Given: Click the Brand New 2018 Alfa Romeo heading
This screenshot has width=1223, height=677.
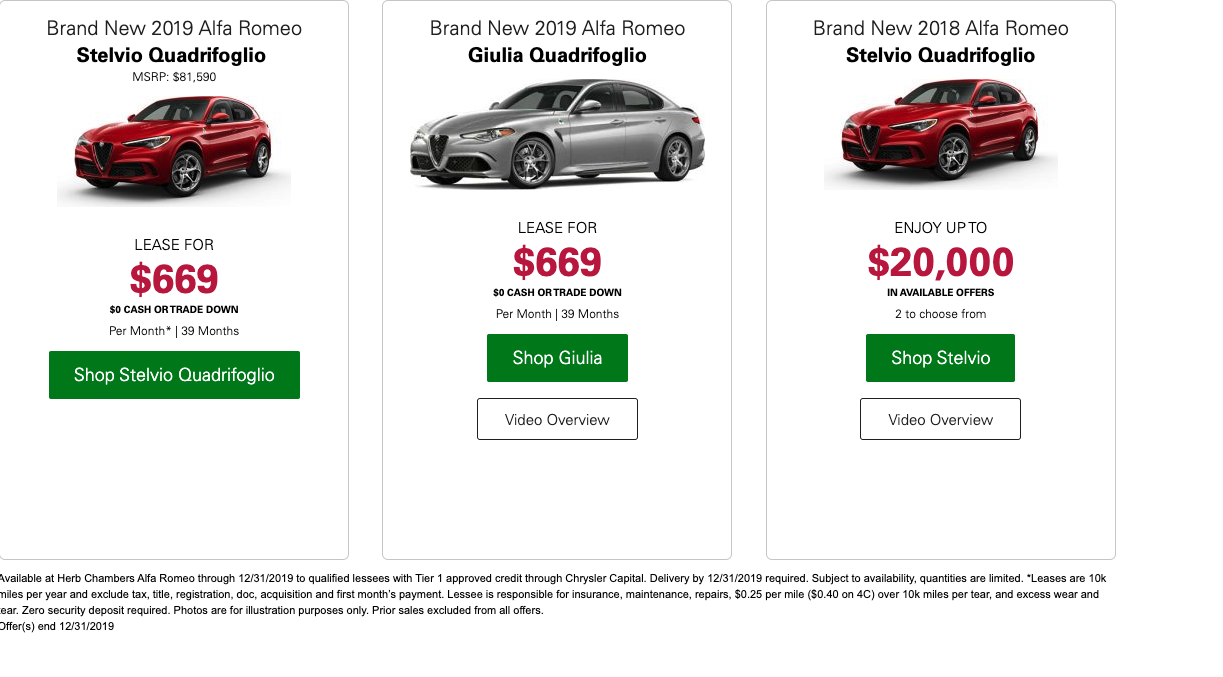Looking at the screenshot, I should (940, 28).
